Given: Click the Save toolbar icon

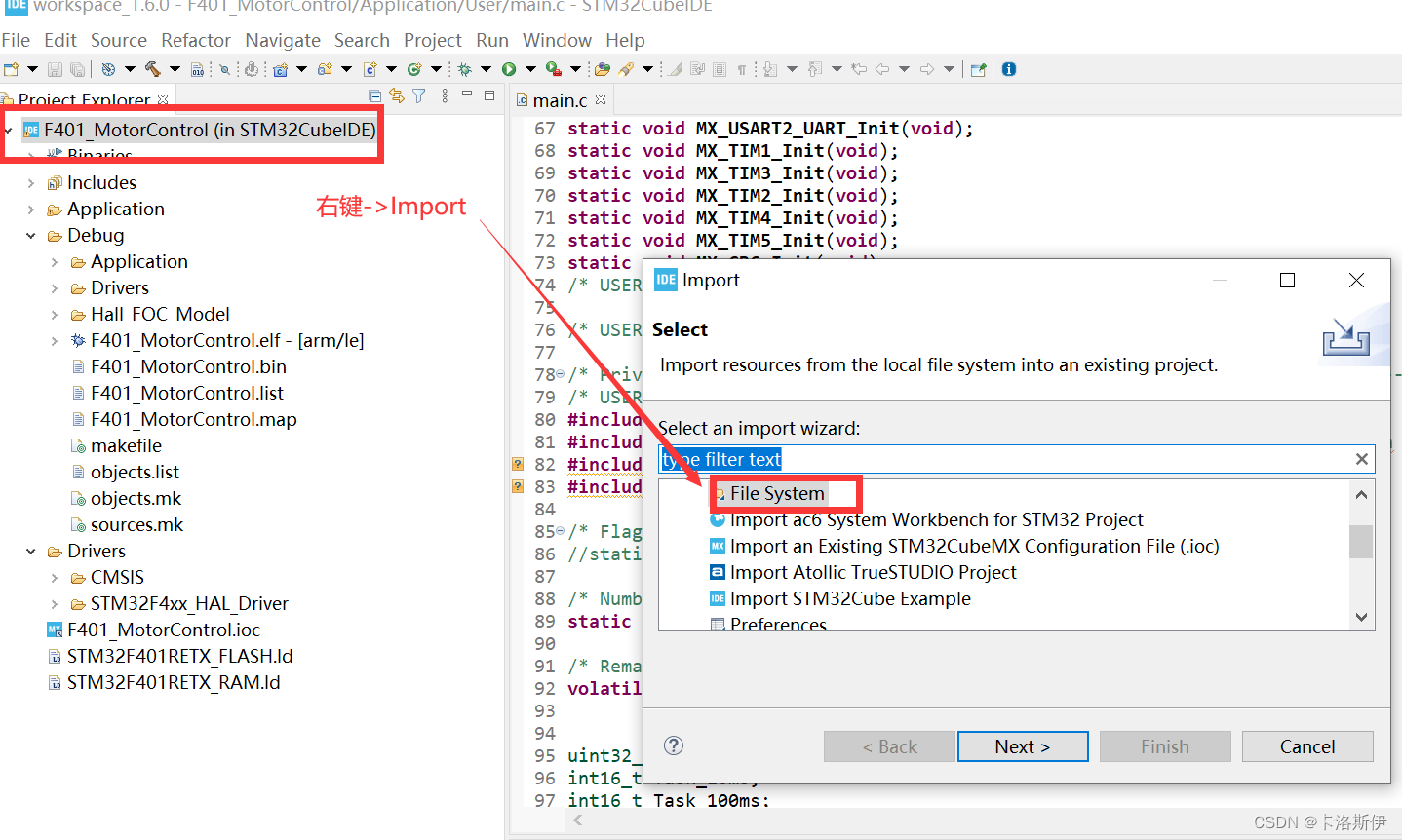Looking at the screenshot, I should tap(55, 69).
